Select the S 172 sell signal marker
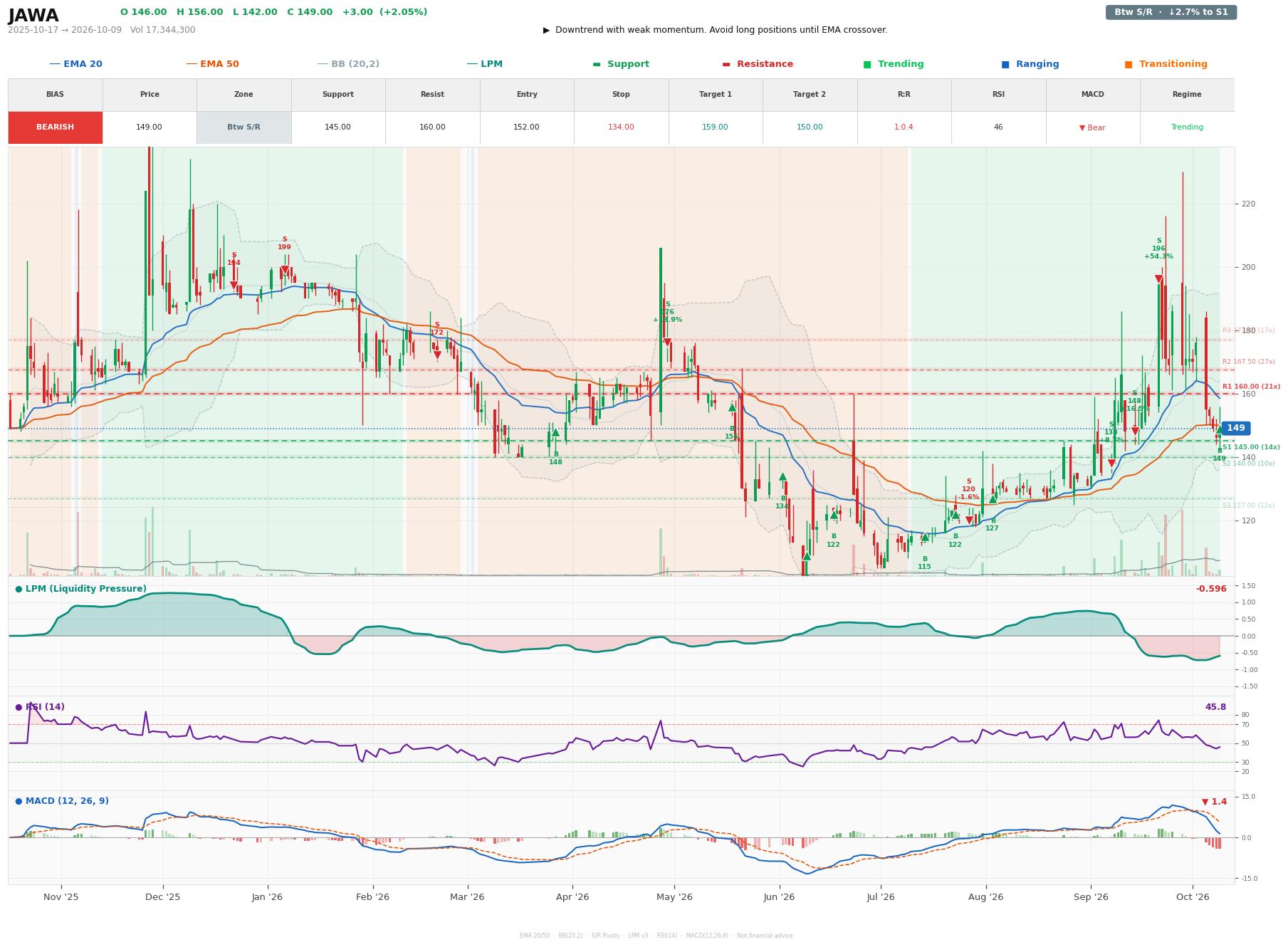This screenshot has height=947, width=1288. [437, 355]
